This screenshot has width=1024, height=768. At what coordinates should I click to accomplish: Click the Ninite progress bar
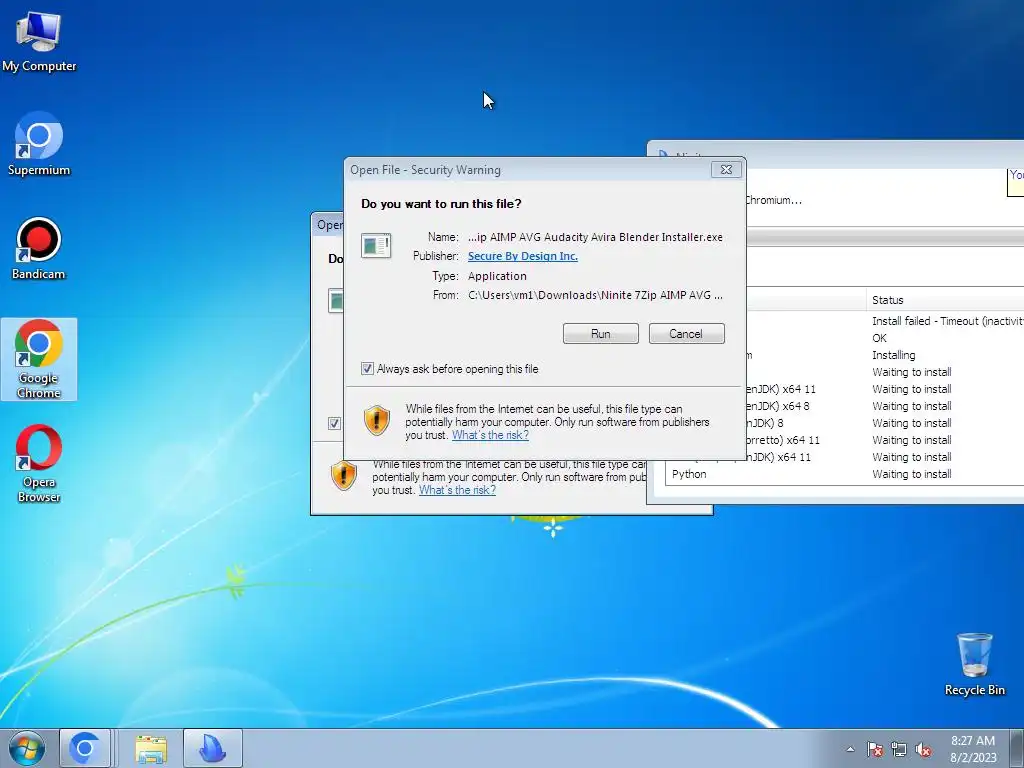885,237
